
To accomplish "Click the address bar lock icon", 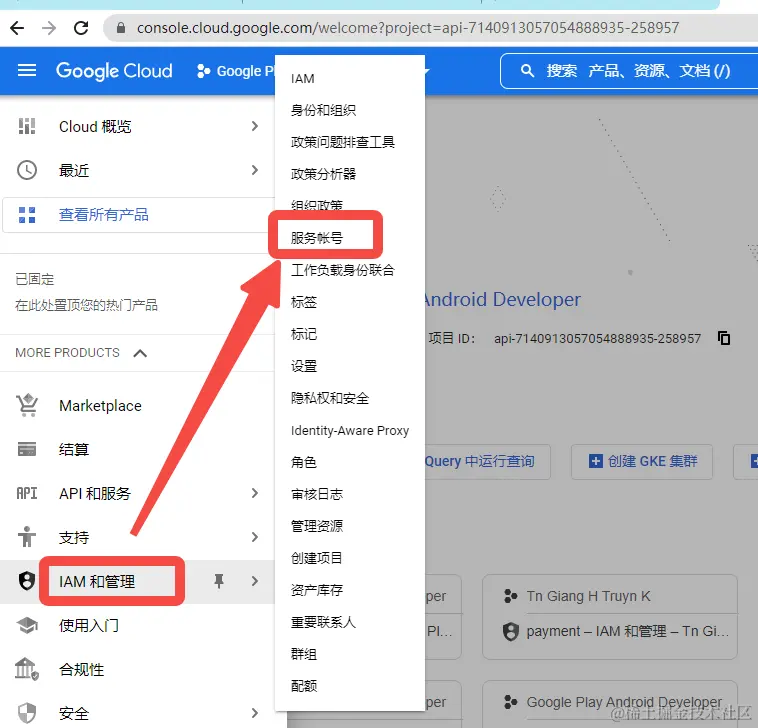I will [121, 28].
